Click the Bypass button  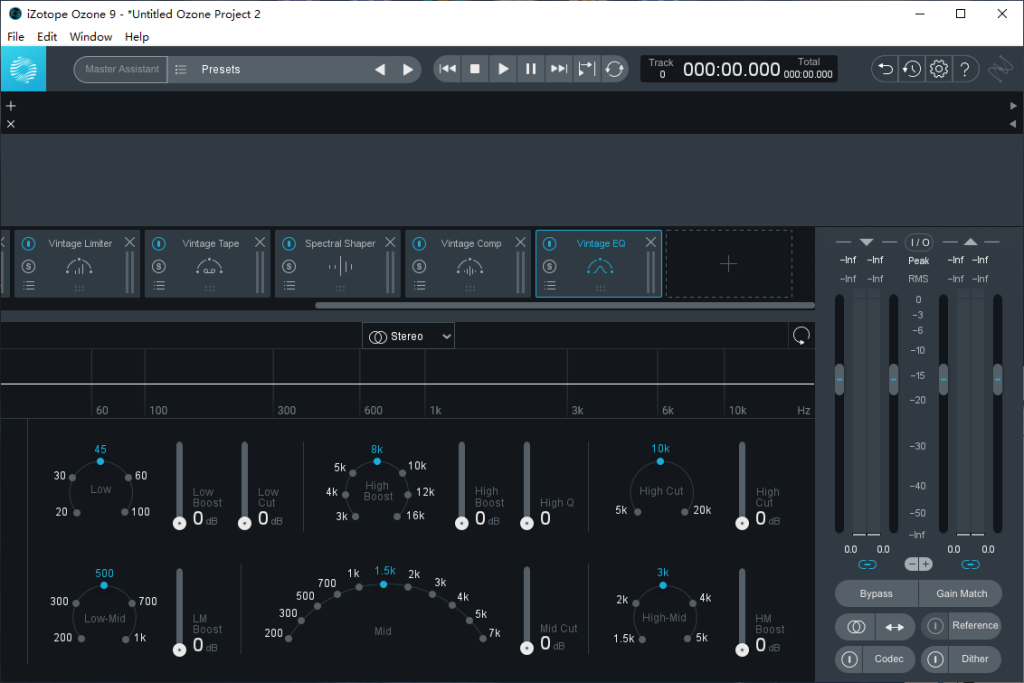pyautogui.click(x=876, y=594)
